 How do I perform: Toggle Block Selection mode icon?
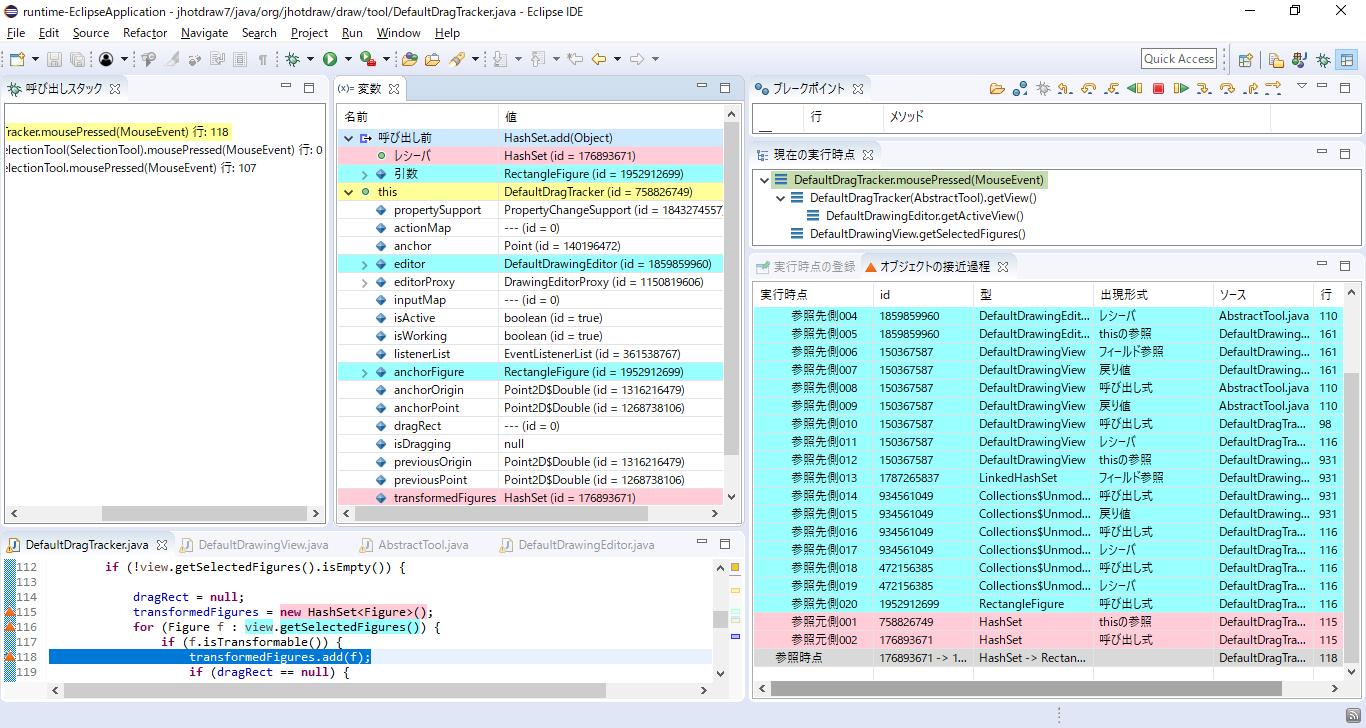240,59
